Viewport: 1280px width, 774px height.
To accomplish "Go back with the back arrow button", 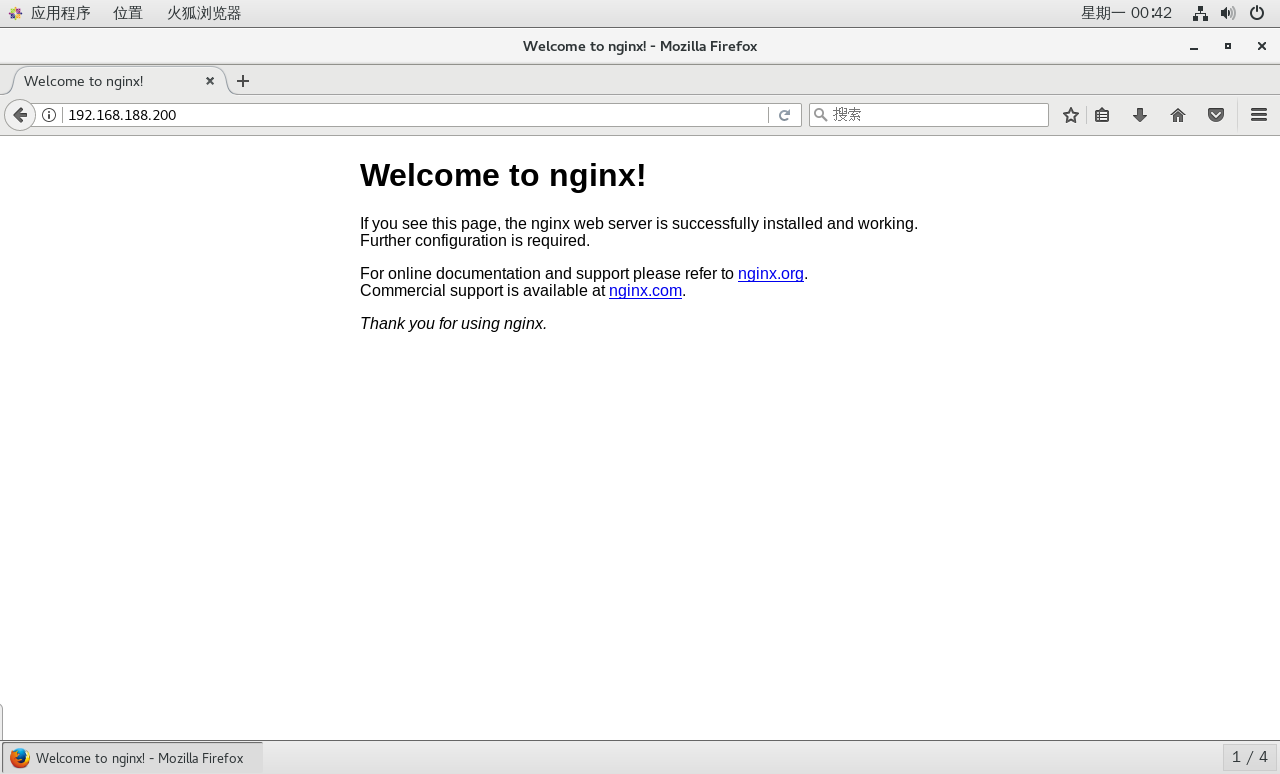I will 20,115.
